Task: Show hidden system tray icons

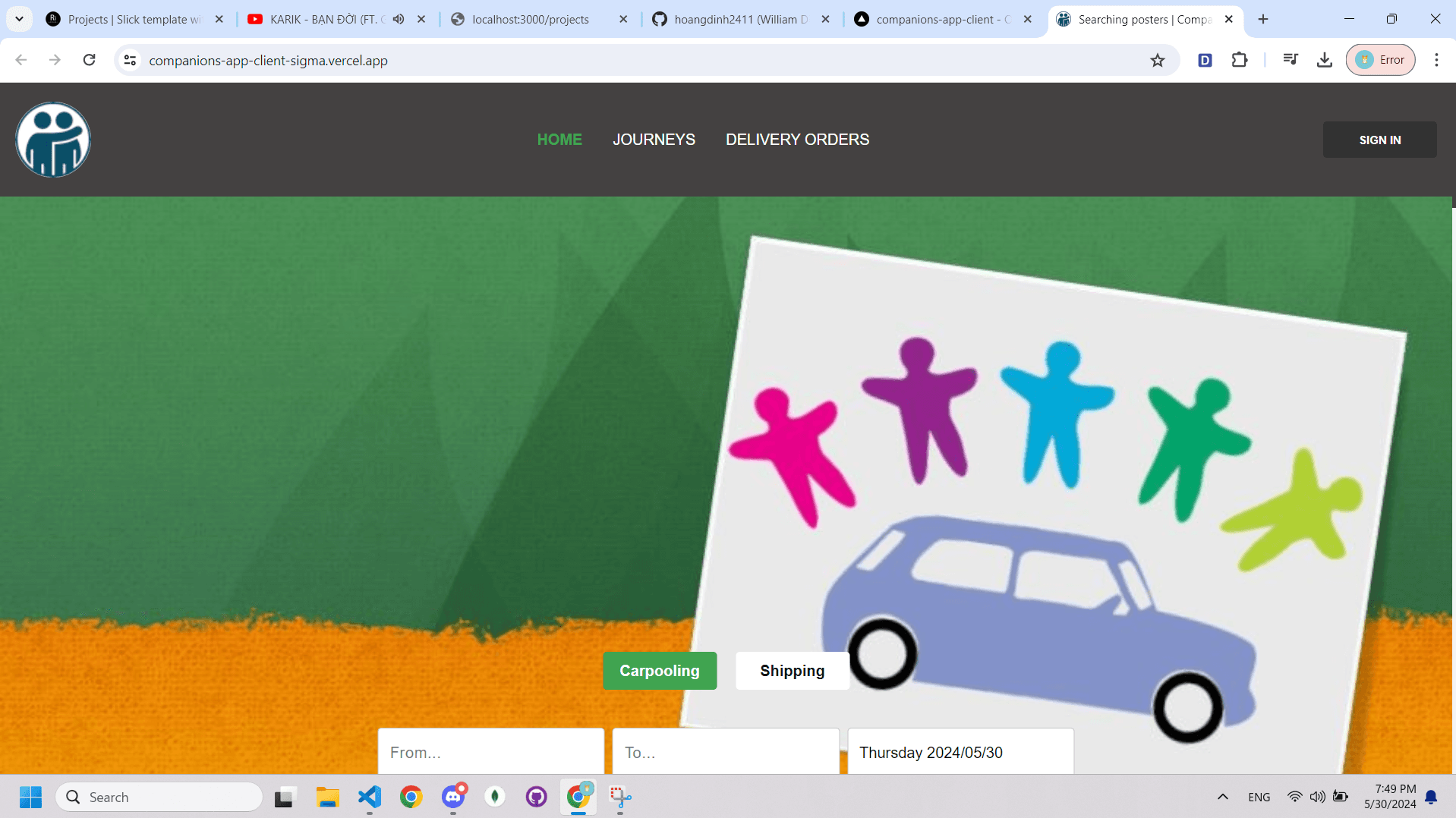Action: (1222, 797)
